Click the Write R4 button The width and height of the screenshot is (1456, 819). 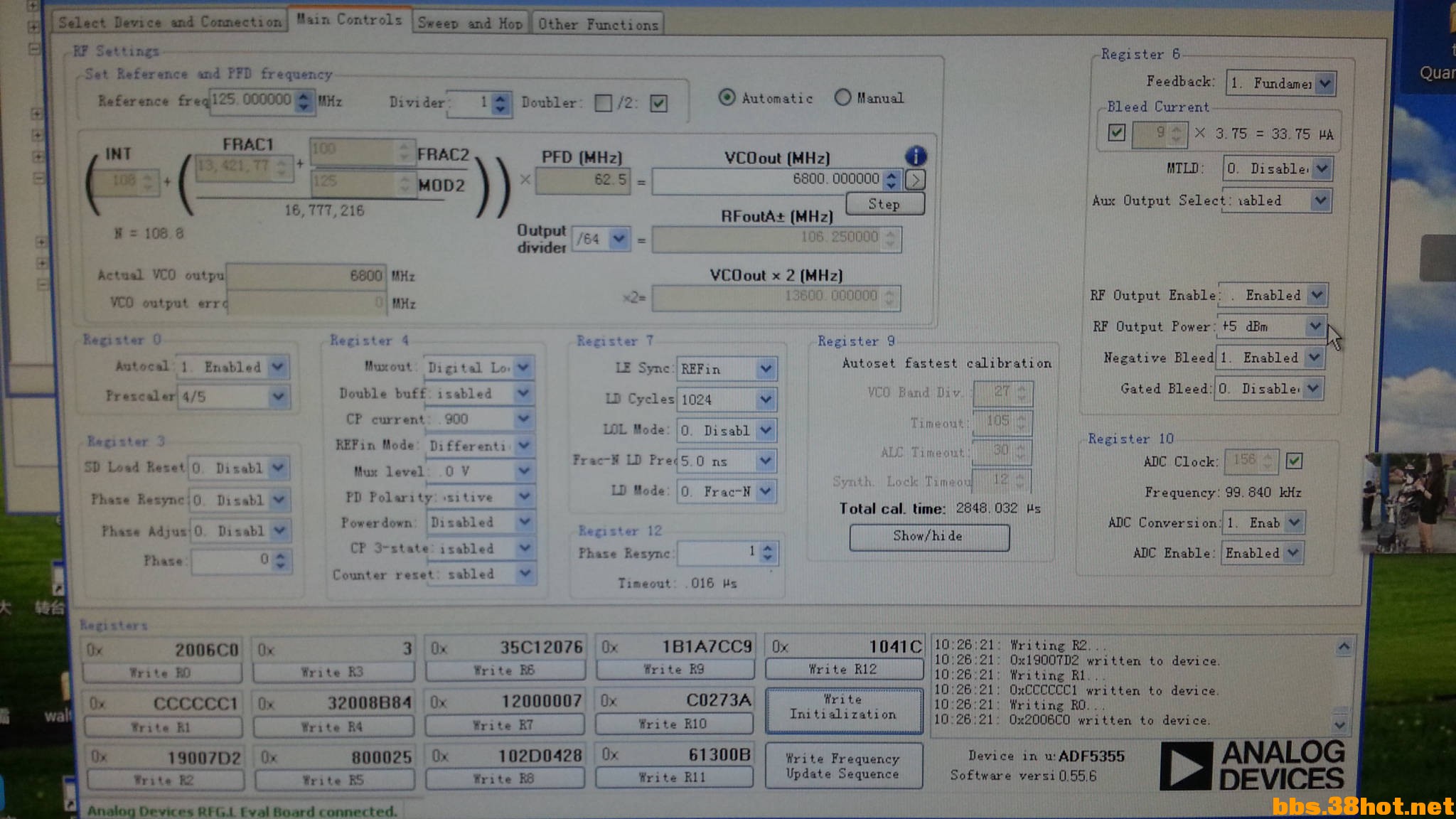[333, 727]
